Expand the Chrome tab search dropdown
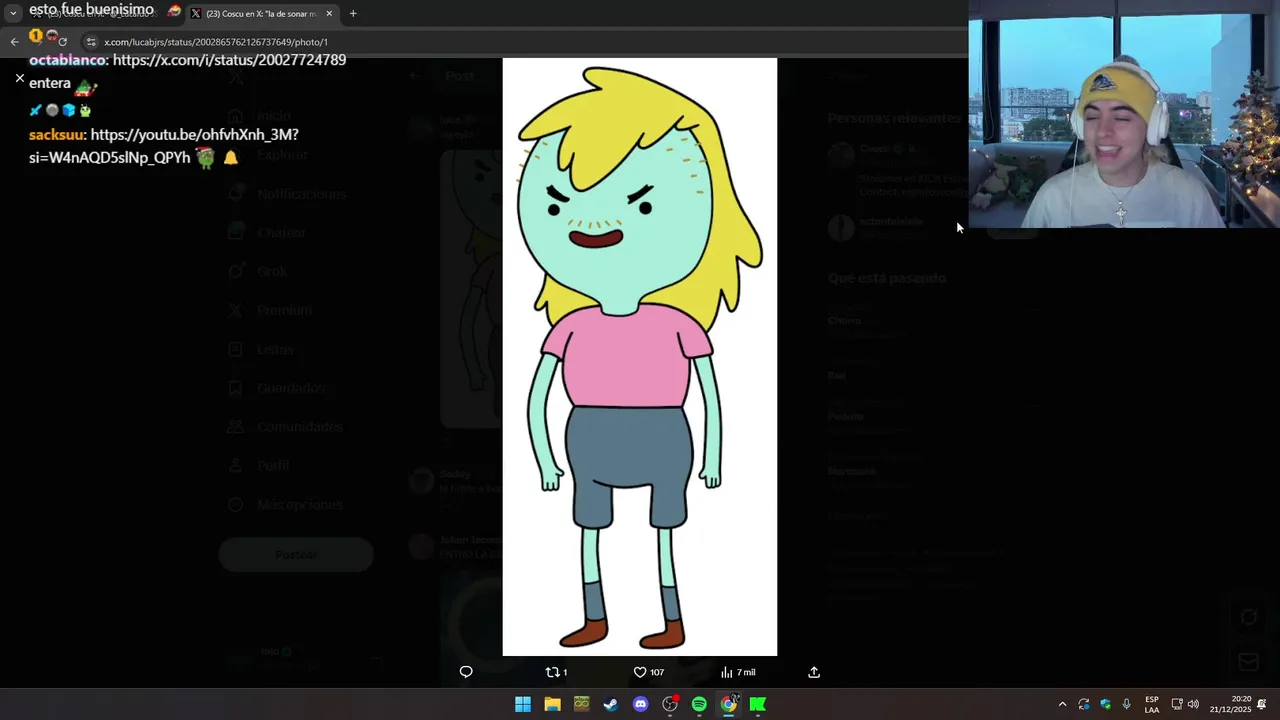 13,14
